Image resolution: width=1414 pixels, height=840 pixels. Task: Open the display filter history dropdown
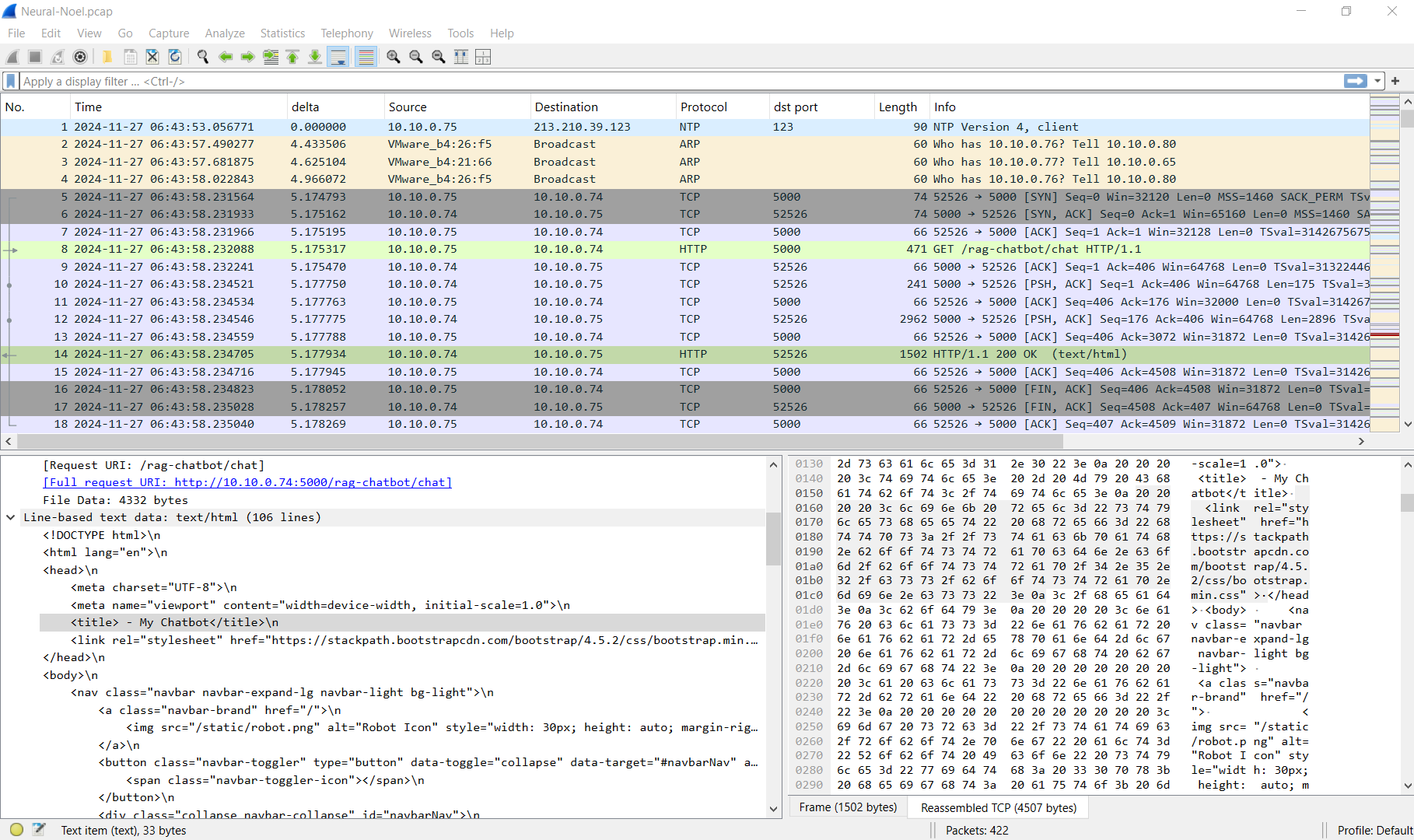click(1377, 81)
